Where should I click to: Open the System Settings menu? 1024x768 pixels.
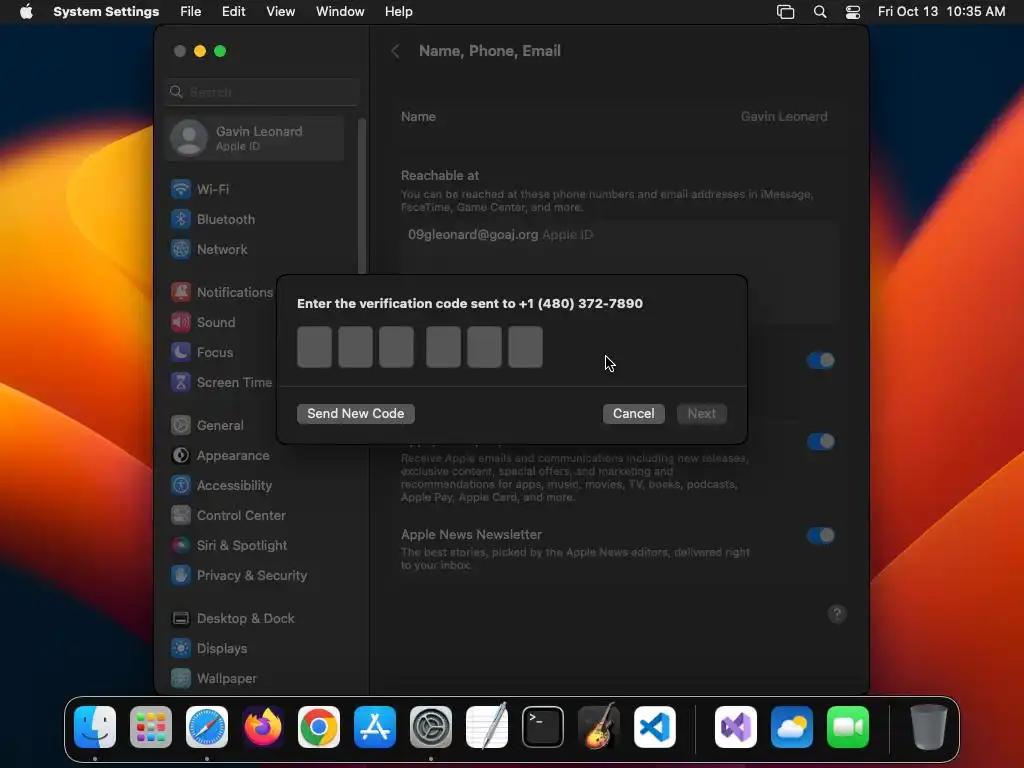coord(106,12)
